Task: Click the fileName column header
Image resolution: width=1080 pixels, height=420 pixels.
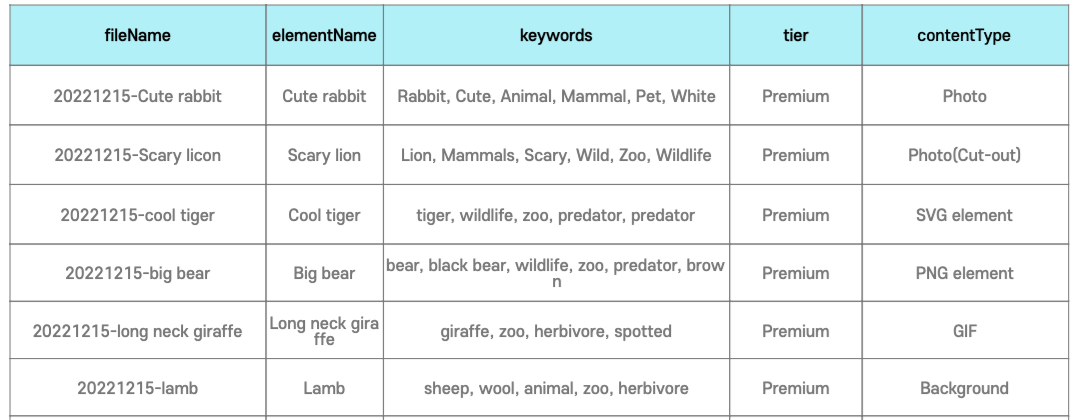Action: 138,35
